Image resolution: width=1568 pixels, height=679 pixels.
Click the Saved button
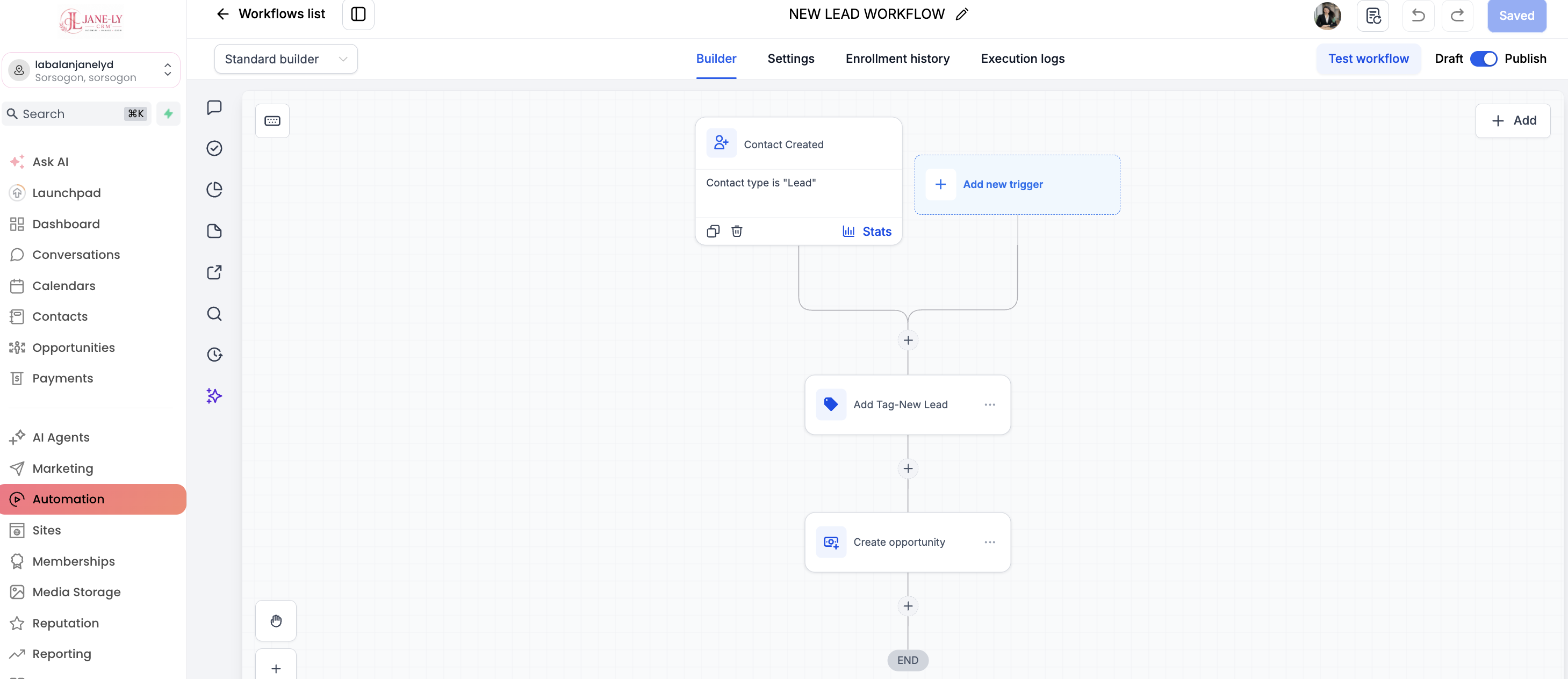[x=1516, y=16]
